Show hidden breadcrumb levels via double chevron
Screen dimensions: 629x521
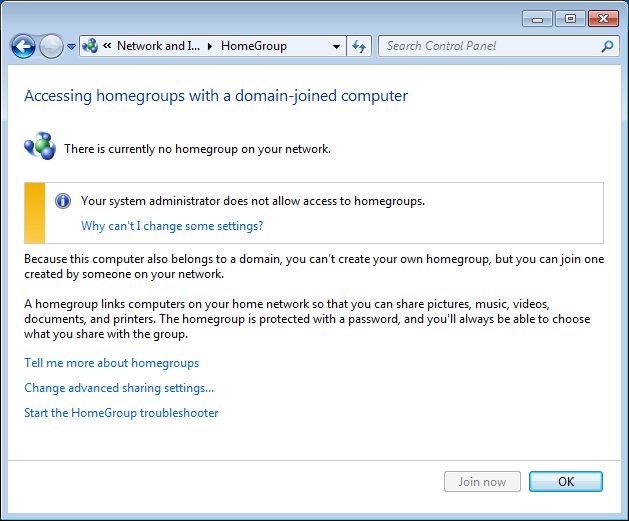106,46
